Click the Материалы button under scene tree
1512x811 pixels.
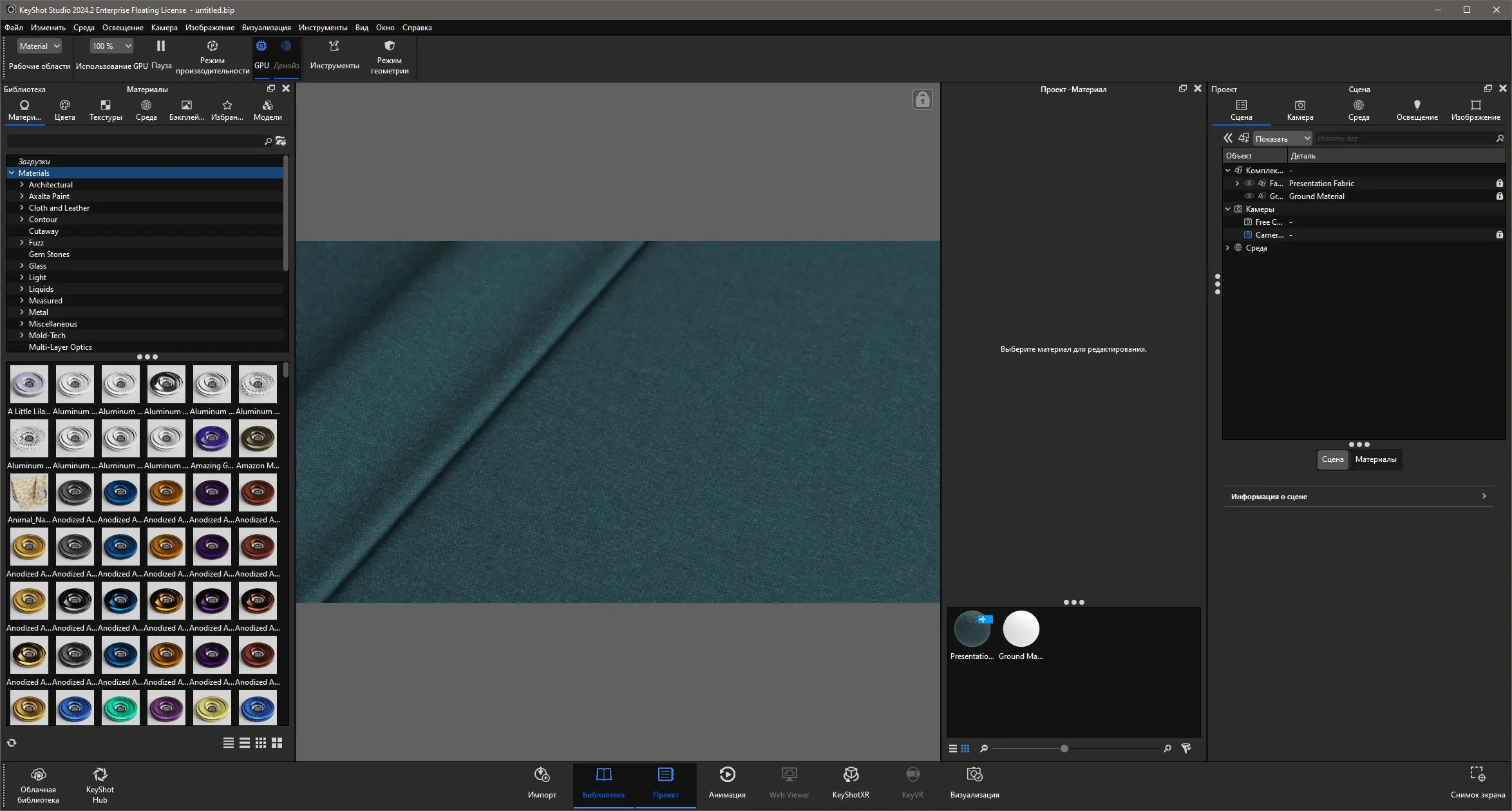click(1375, 459)
